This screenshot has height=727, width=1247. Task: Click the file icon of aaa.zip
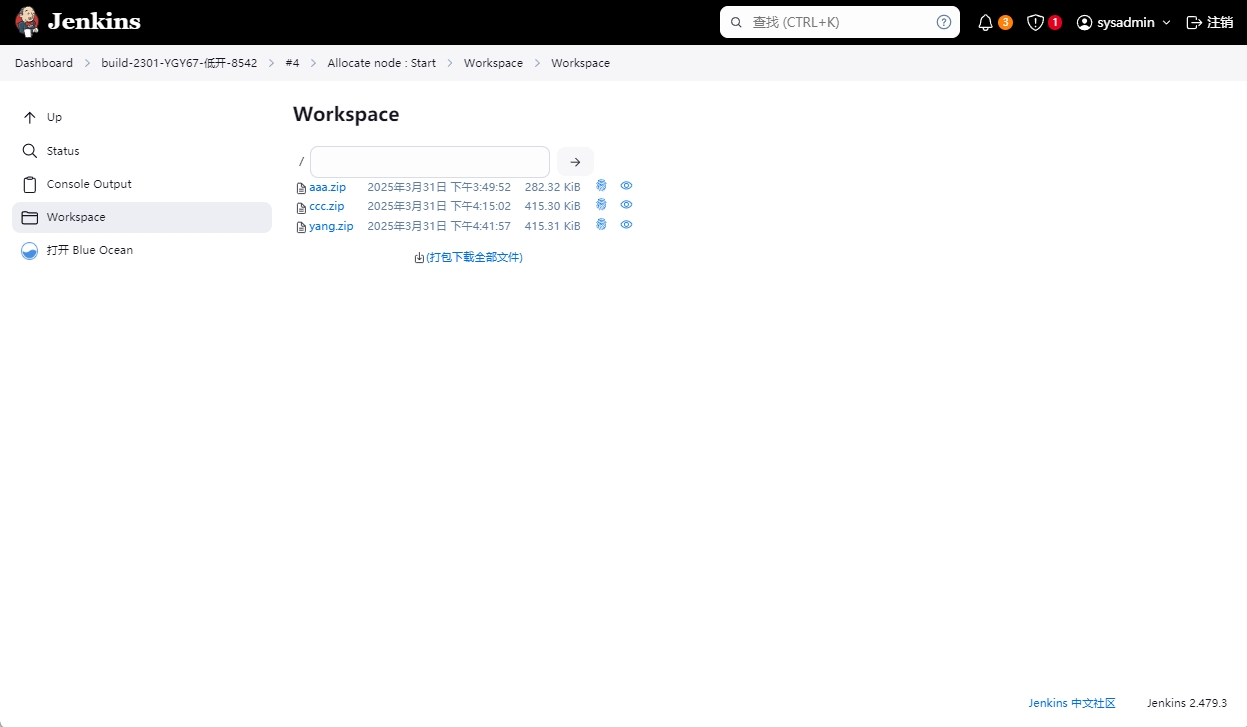pos(301,188)
